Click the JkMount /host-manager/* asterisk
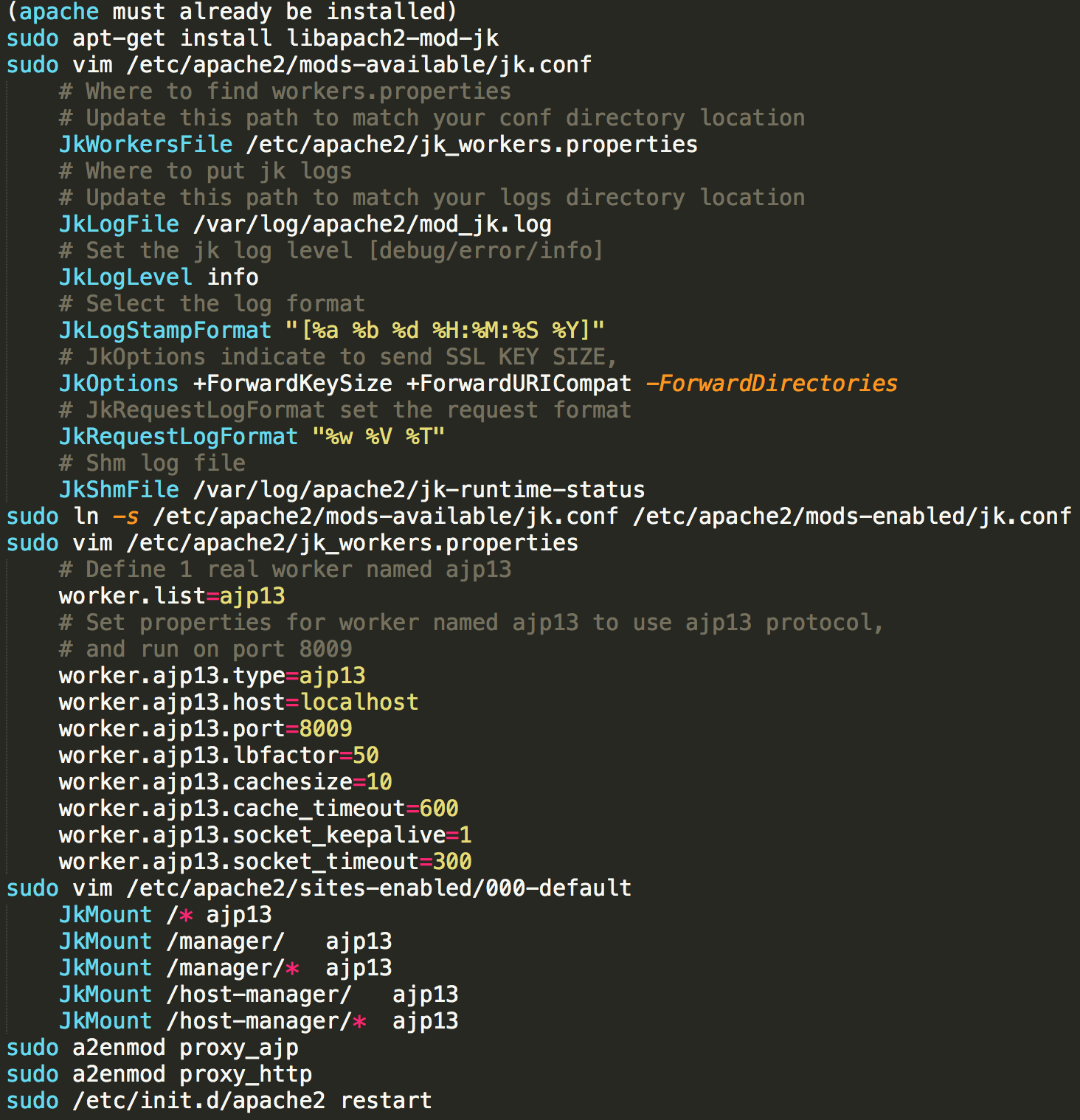This screenshot has width=1080, height=1120. [x=359, y=1022]
